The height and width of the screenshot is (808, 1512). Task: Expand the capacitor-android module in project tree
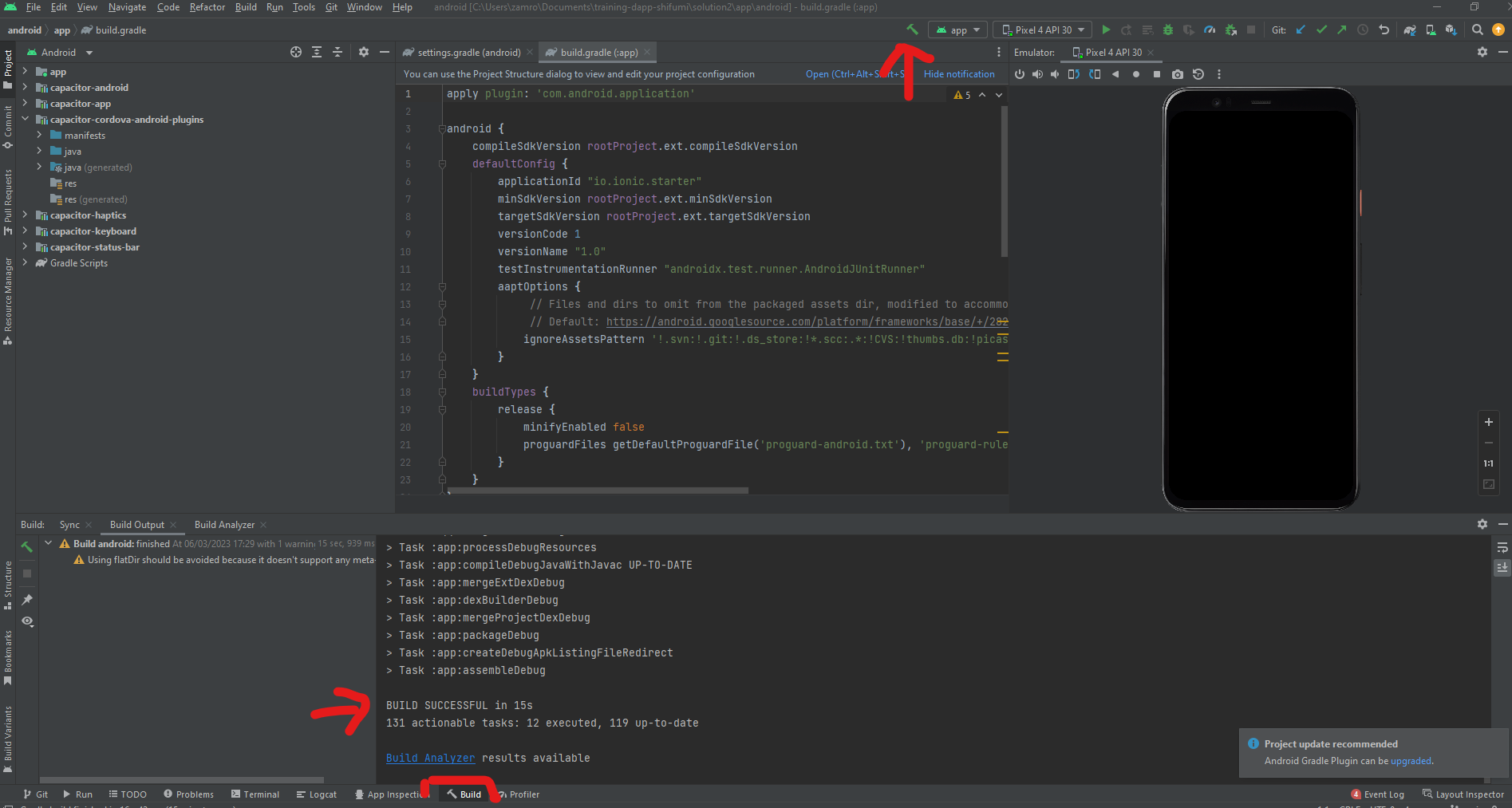25,88
